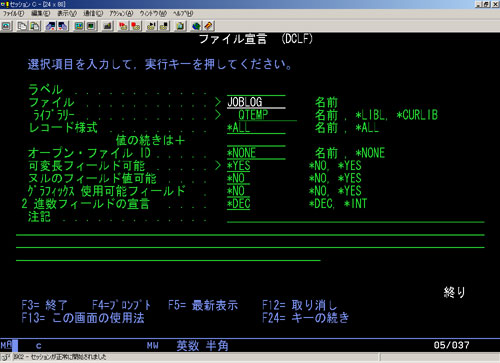Click the Stop Macro recording icon
Viewport: 500px width, 363px height.
[x=135, y=26]
